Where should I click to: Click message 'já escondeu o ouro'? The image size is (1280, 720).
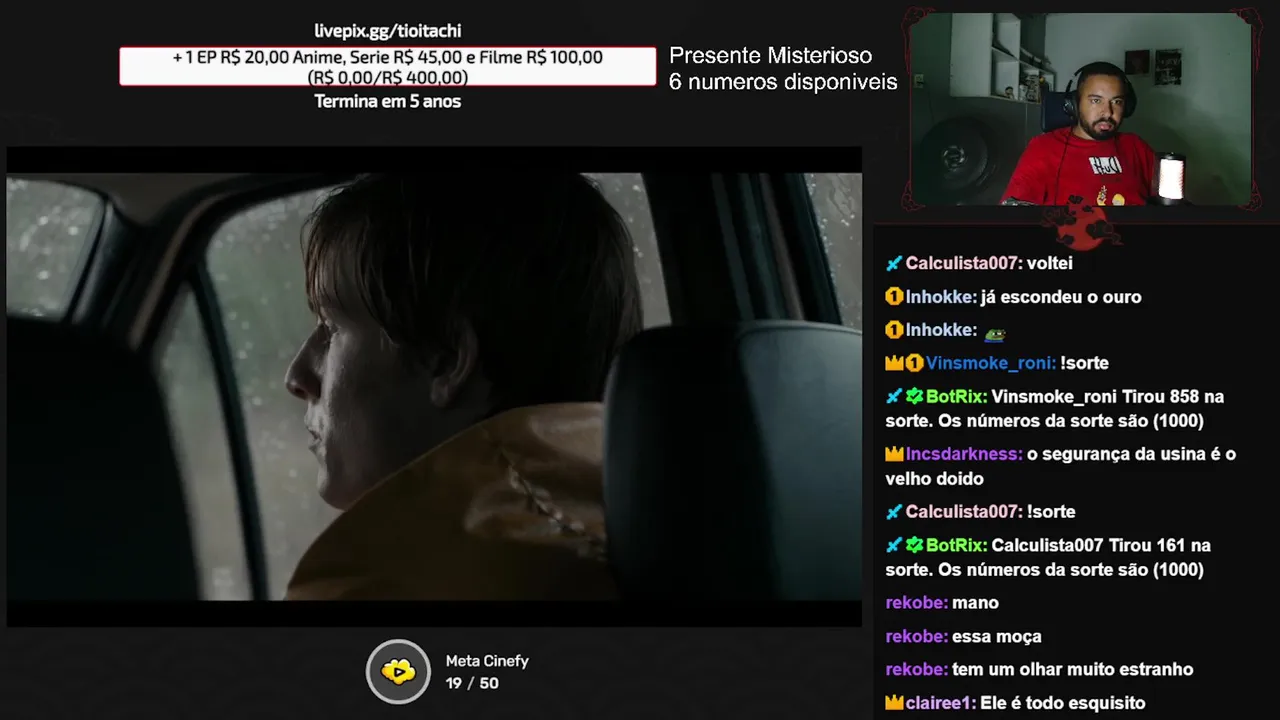(x=1061, y=297)
